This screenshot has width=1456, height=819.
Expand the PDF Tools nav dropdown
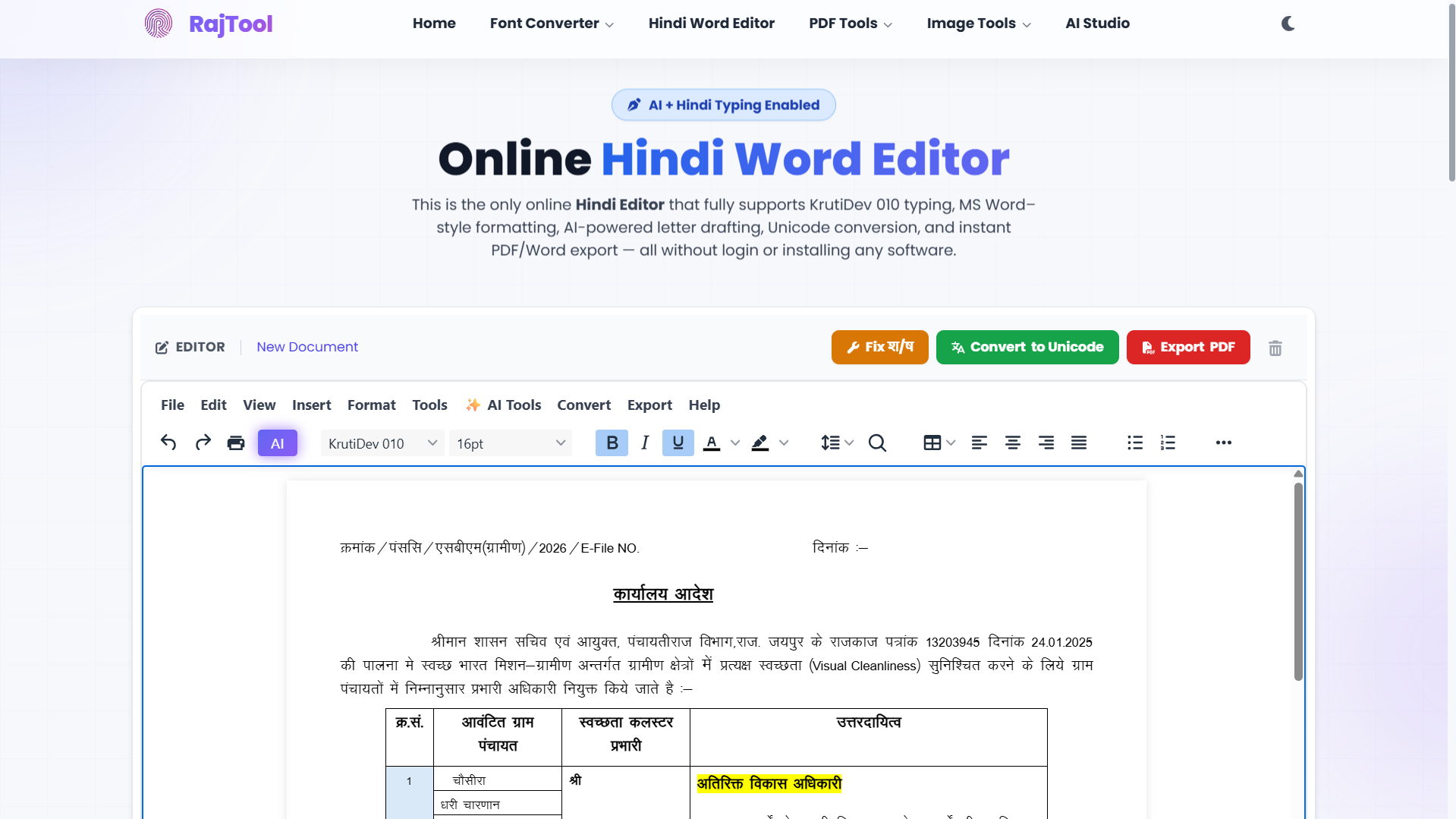pyautogui.click(x=851, y=24)
